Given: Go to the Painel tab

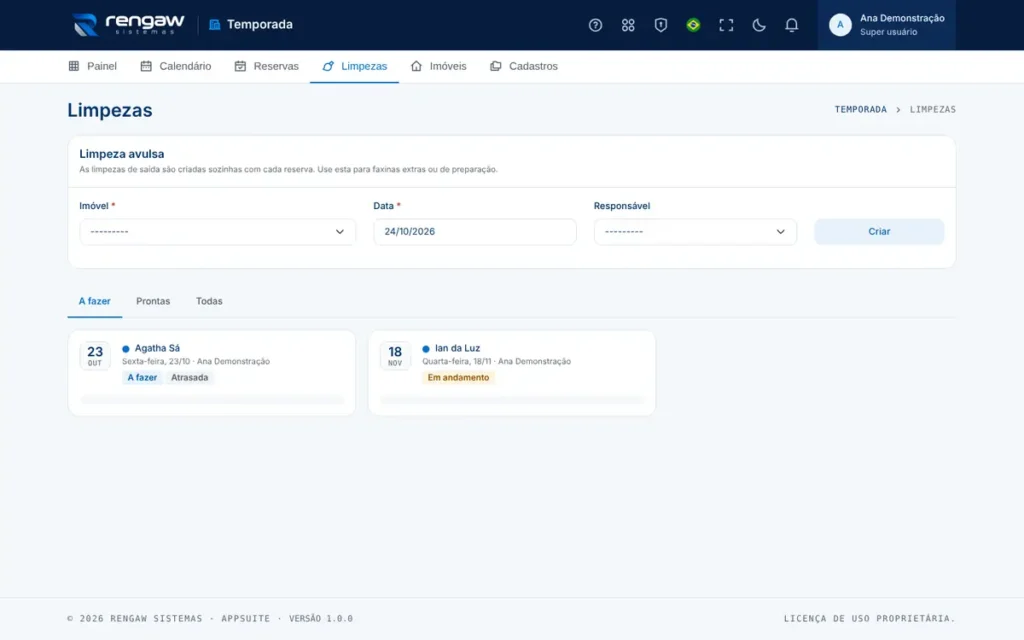Looking at the screenshot, I should [x=93, y=66].
